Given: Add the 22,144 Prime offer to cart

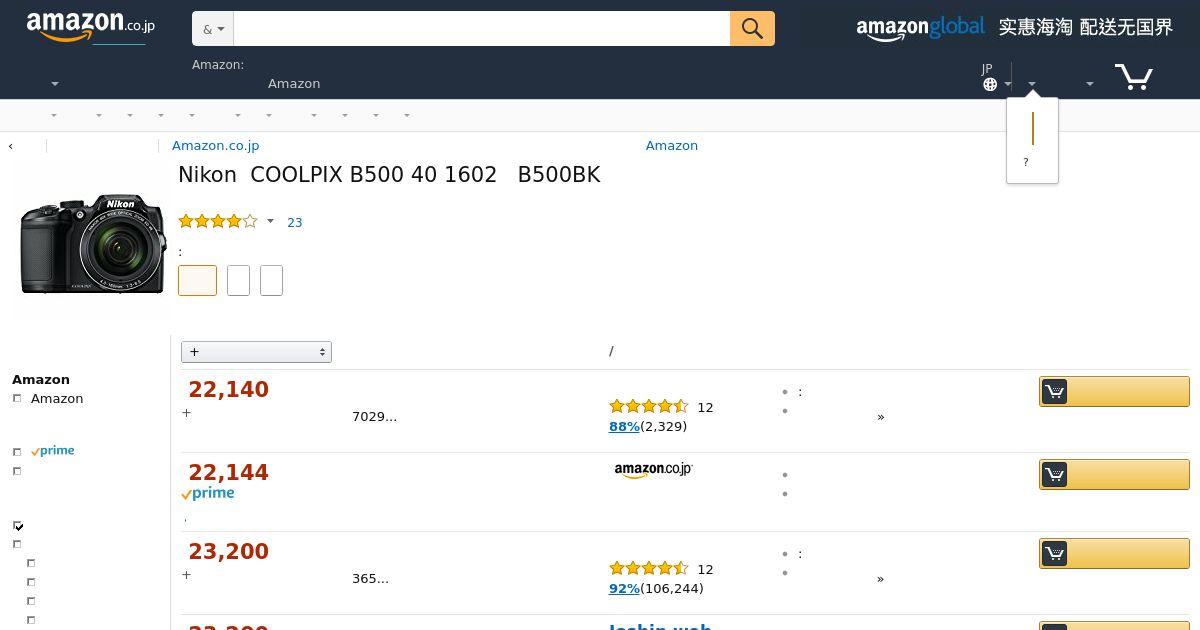Looking at the screenshot, I should pos(1114,474).
